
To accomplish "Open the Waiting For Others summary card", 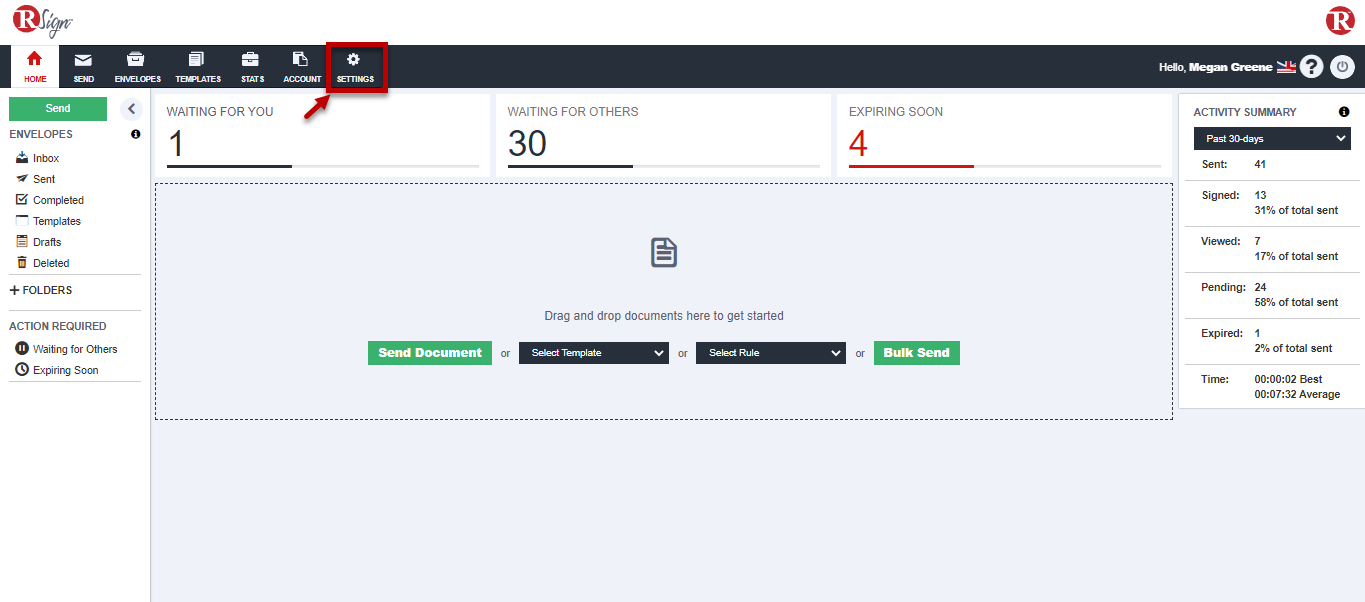I will coord(663,135).
